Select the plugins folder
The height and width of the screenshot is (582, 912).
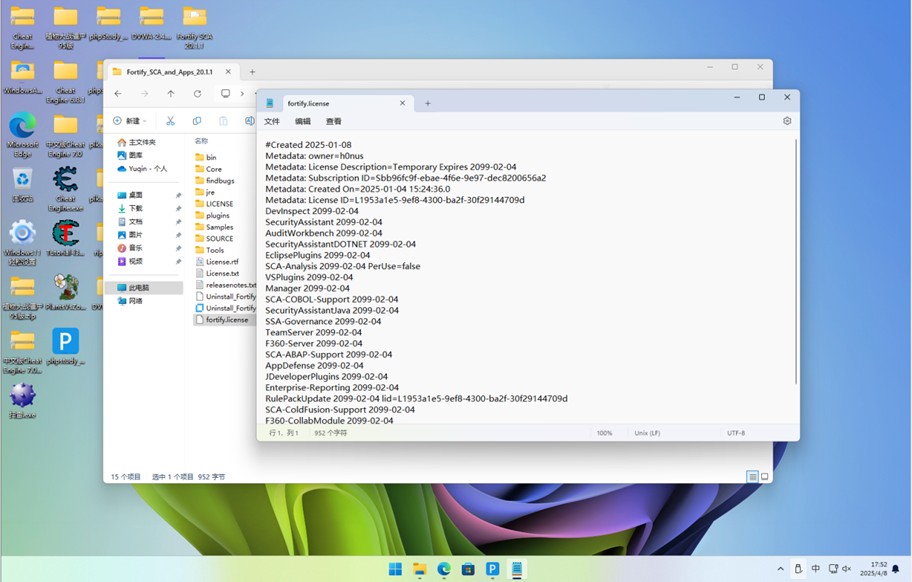tap(218, 216)
